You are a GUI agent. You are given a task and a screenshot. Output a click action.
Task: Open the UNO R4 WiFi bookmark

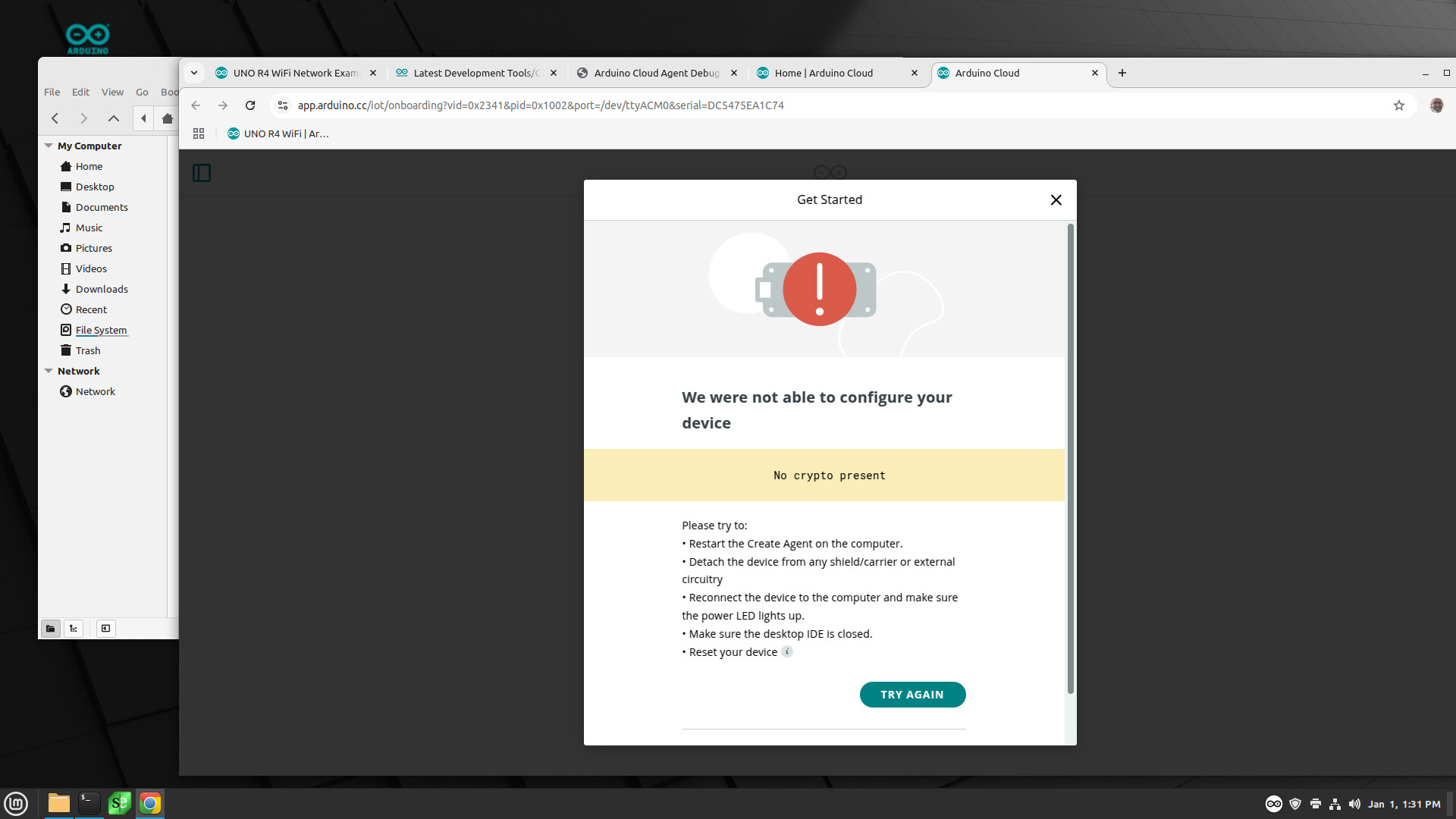(x=278, y=133)
